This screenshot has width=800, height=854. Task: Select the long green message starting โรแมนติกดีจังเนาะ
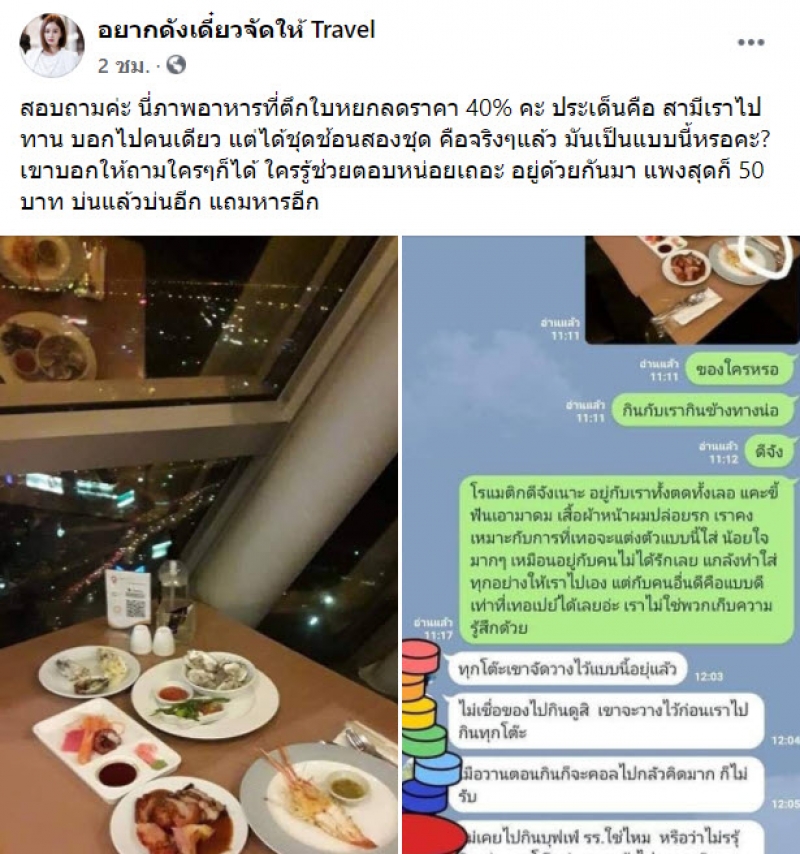(x=625, y=559)
